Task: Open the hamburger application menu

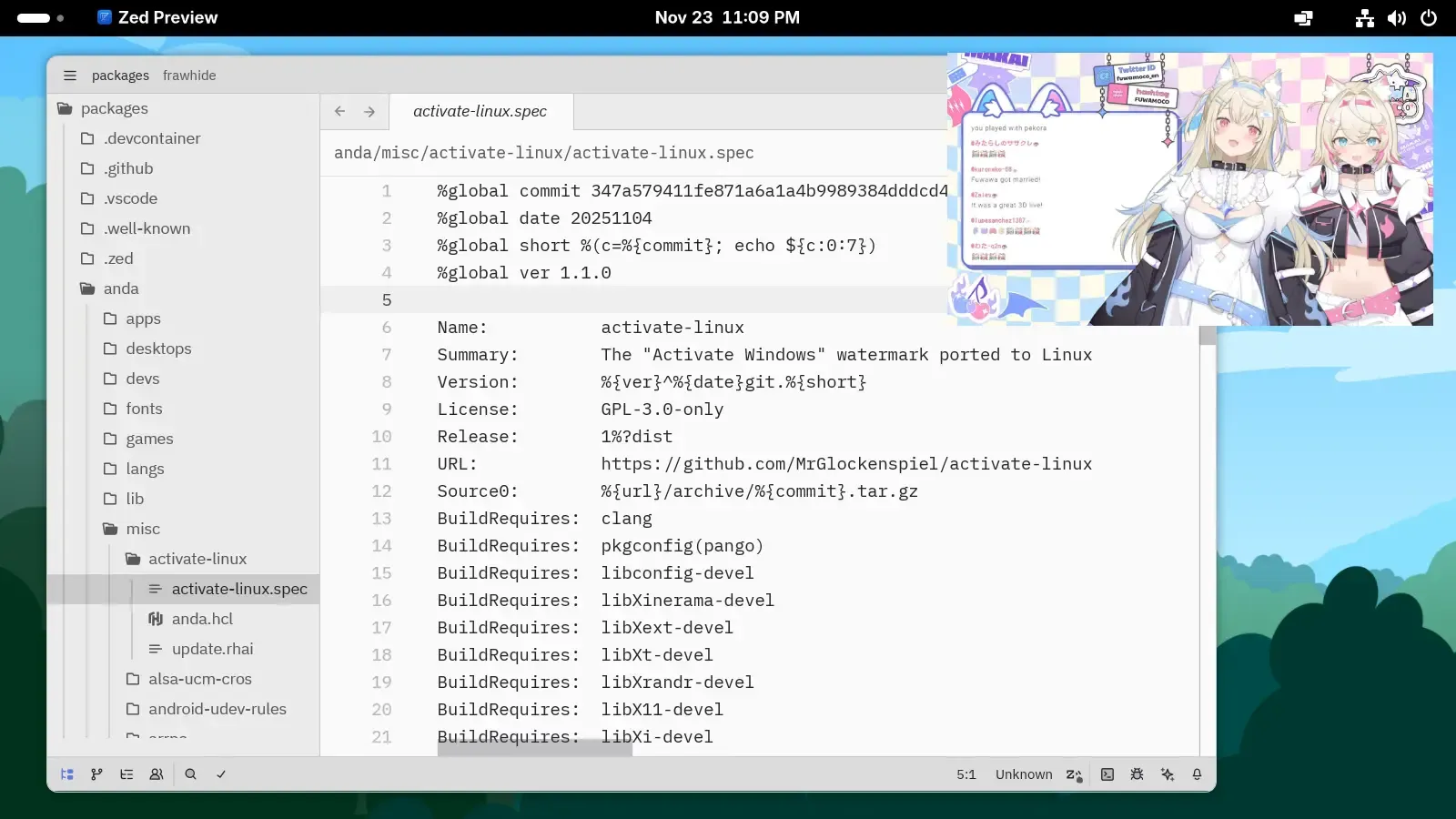Action: 70,76
